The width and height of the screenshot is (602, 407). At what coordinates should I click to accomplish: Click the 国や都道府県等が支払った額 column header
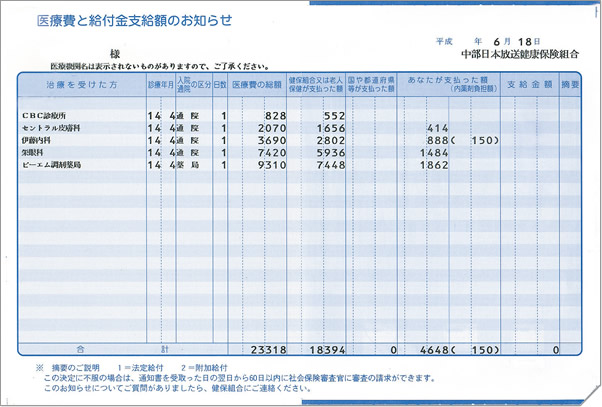point(376,85)
